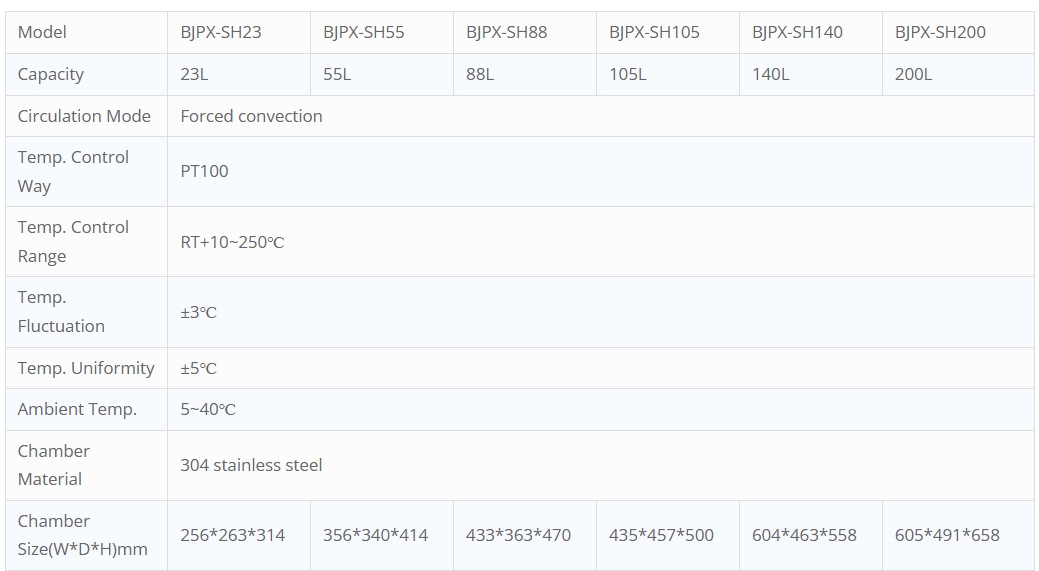Select the BJPX-SH200 model cell
1039x571 pixels.
click(940, 32)
